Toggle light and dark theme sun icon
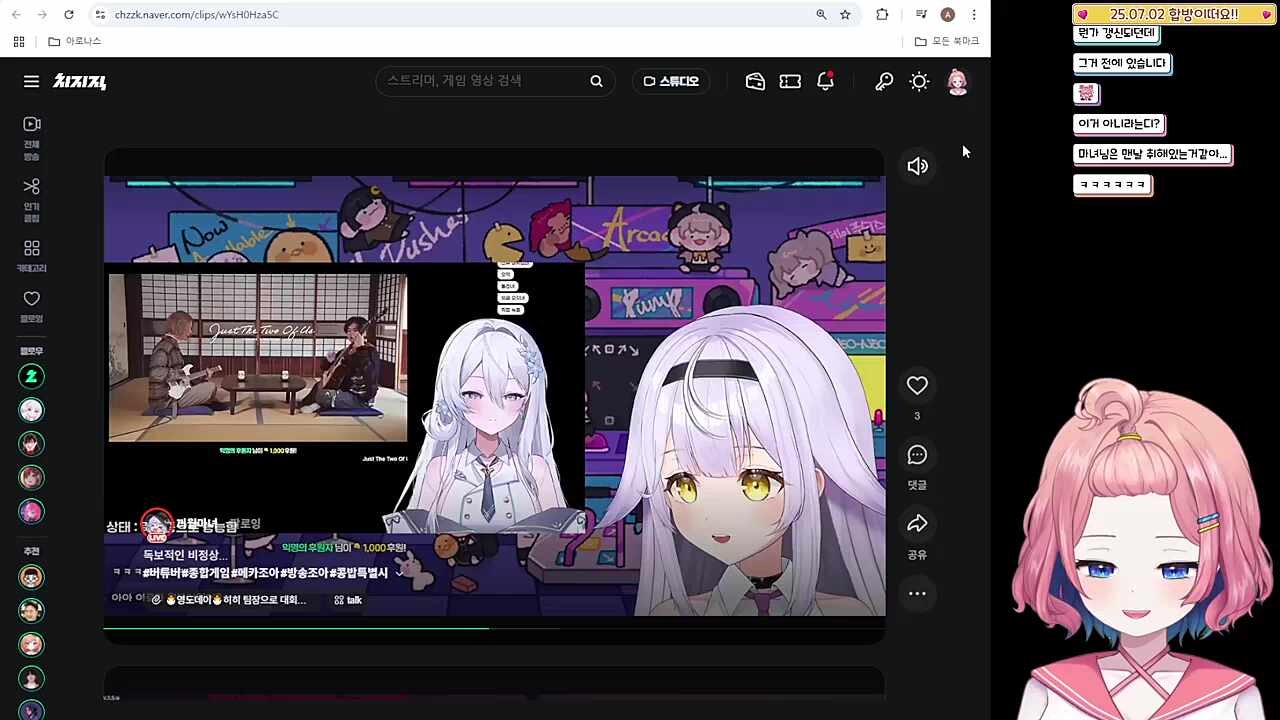This screenshot has height=720, width=1280. click(x=919, y=82)
